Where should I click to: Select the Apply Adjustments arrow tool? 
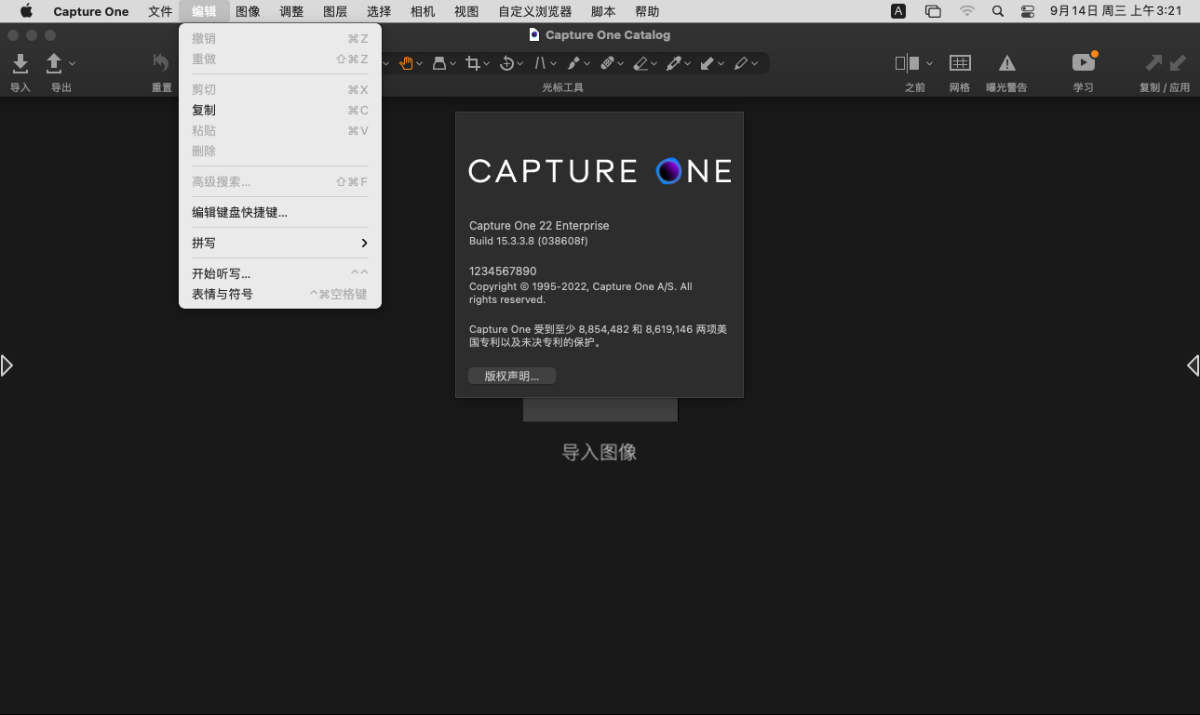pos(708,63)
